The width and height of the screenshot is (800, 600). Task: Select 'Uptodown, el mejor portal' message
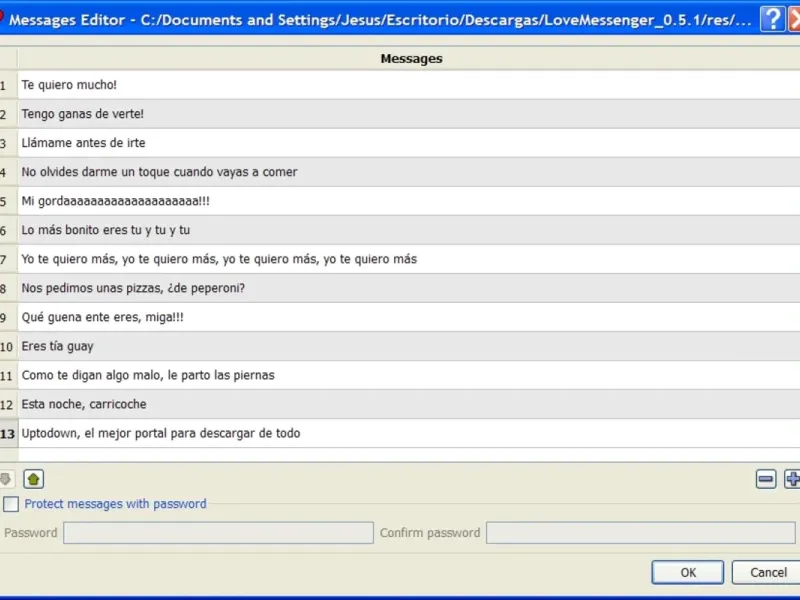pos(409,434)
